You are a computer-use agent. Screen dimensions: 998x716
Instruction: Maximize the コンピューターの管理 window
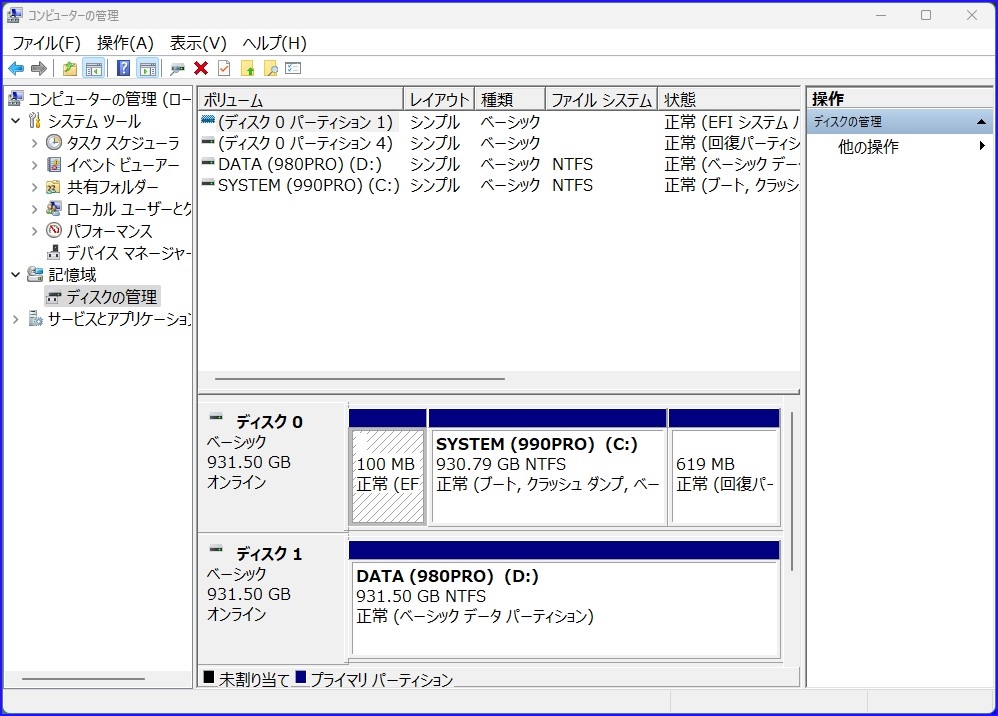pos(926,15)
